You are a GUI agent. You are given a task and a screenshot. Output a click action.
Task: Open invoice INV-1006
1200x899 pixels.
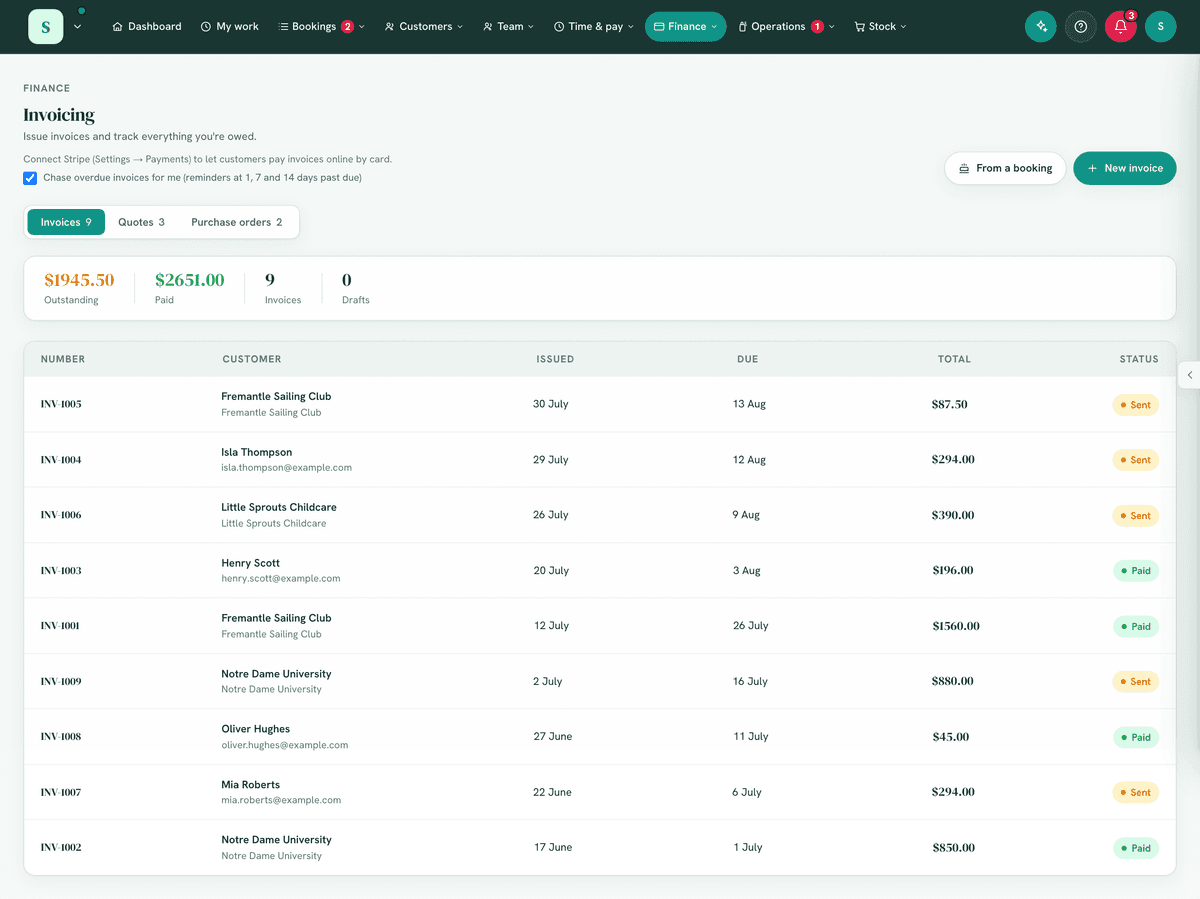click(x=61, y=515)
